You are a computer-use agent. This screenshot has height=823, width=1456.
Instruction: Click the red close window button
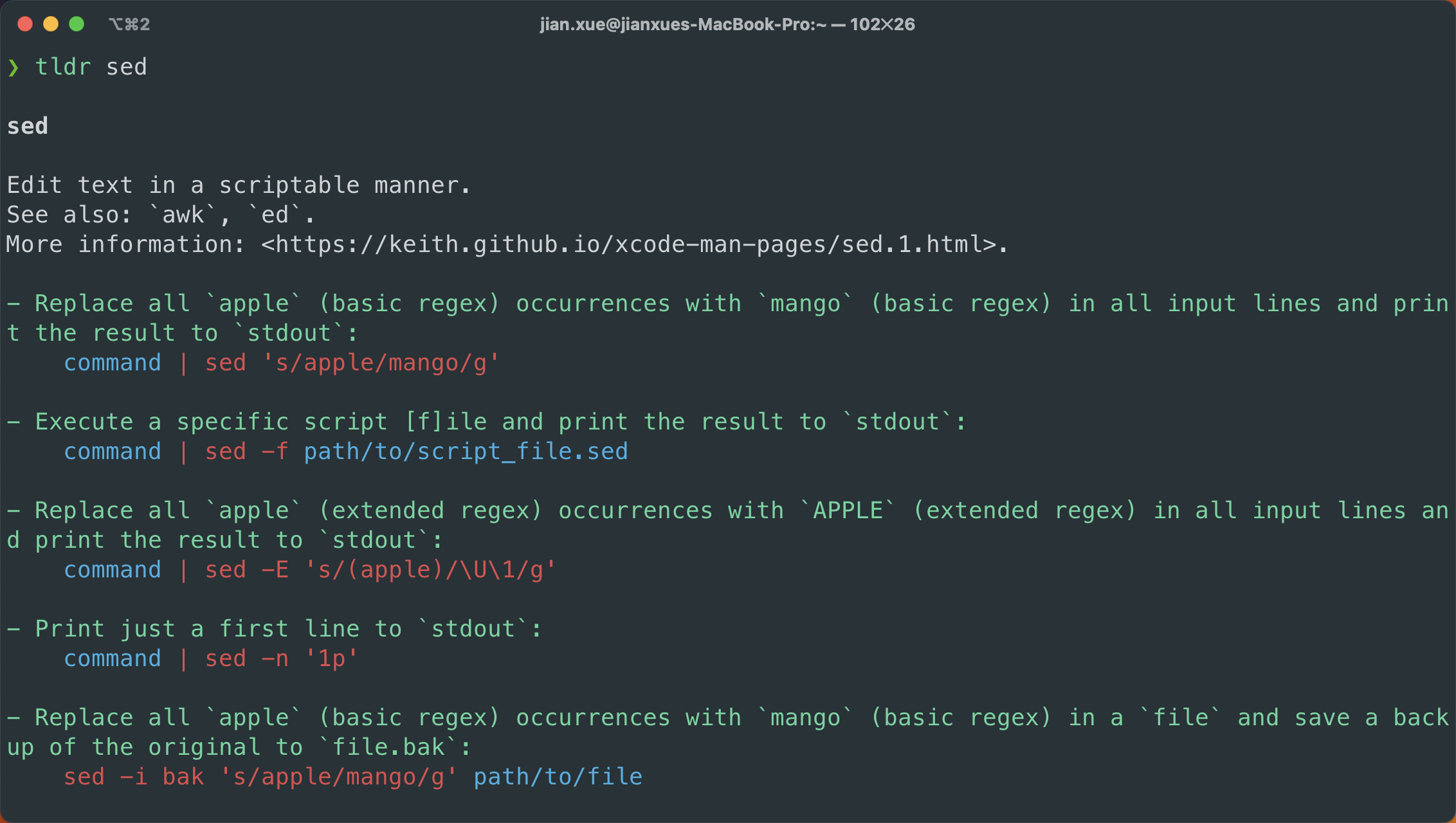[x=25, y=24]
